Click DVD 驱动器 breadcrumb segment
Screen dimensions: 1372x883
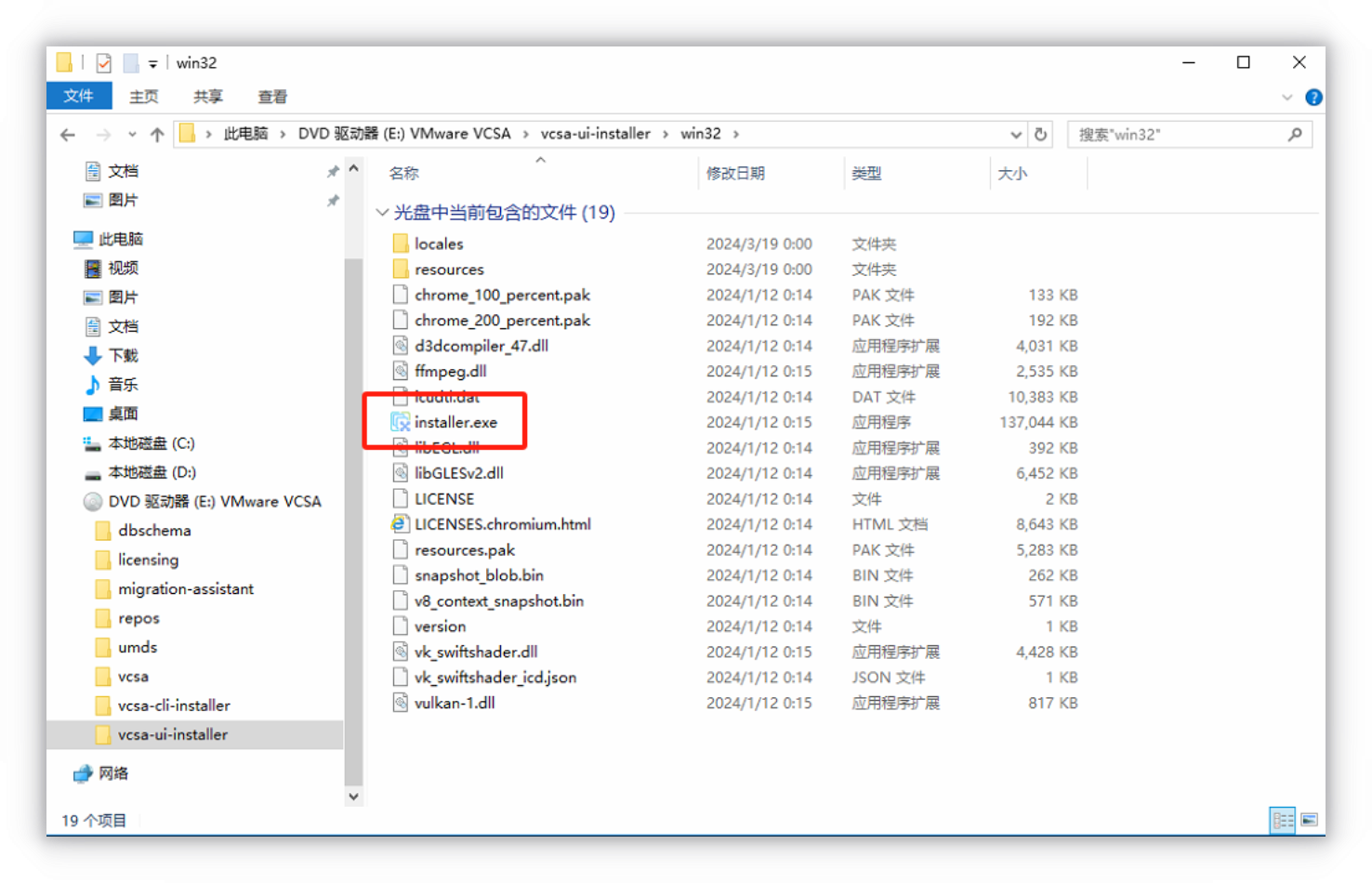tap(404, 134)
